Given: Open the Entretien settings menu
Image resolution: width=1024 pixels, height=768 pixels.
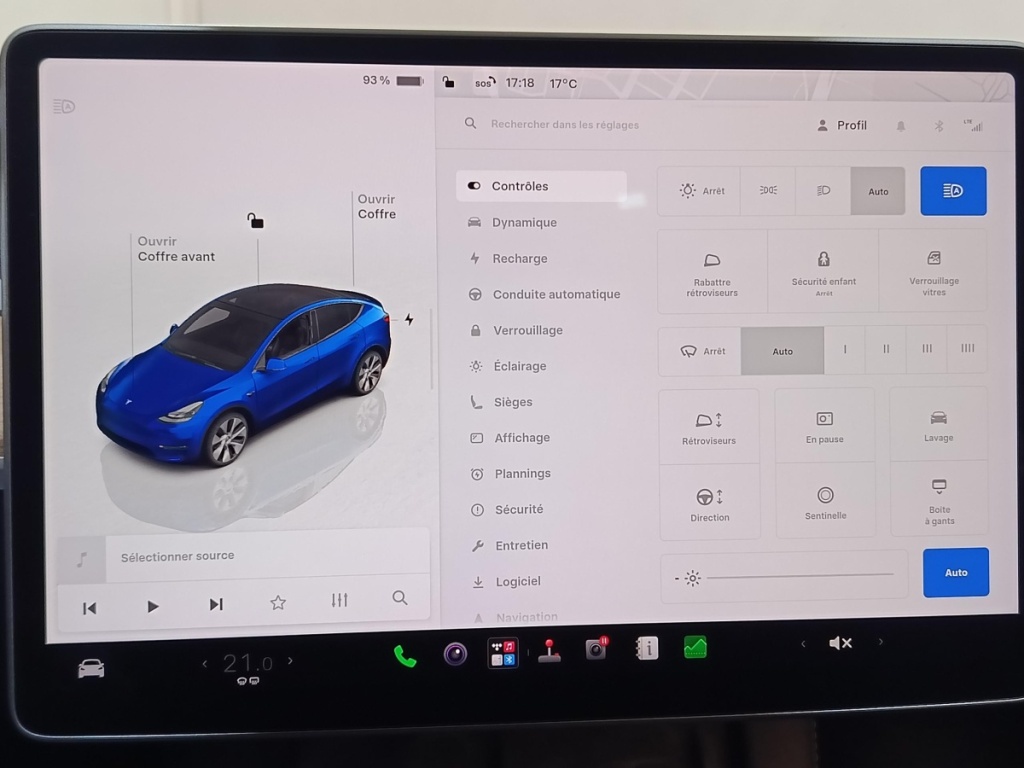Looking at the screenshot, I should click(x=510, y=545).
